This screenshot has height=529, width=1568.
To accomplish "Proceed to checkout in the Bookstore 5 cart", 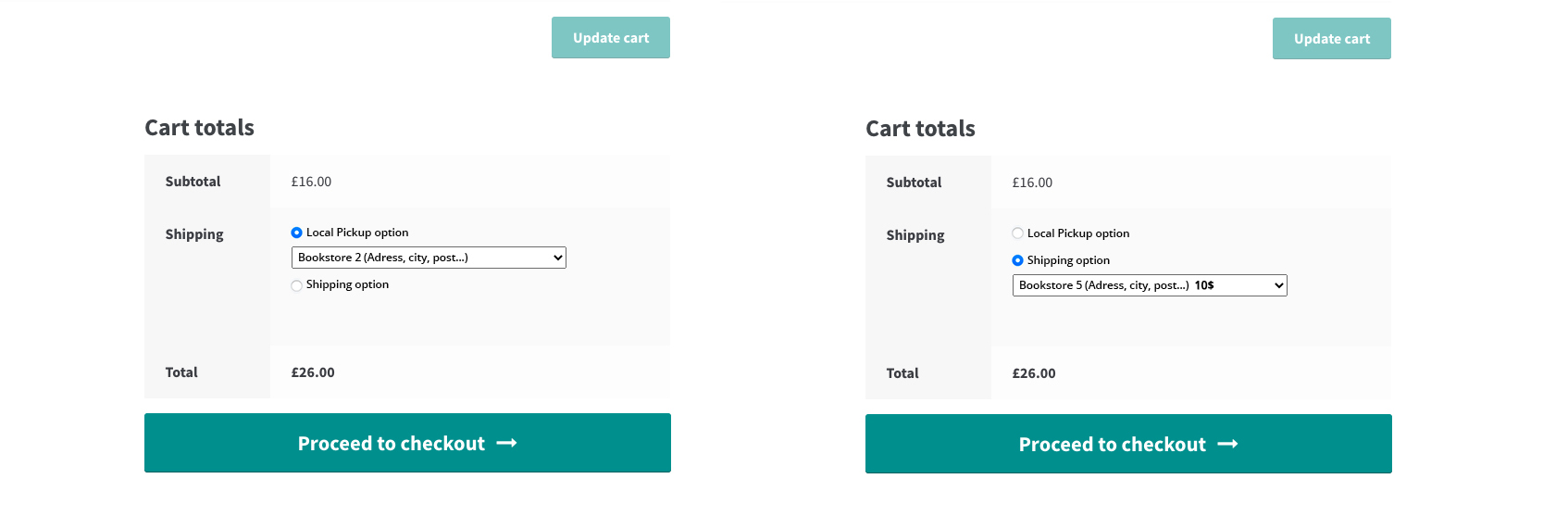I will pyautogui.click(x=1128, y=444).
